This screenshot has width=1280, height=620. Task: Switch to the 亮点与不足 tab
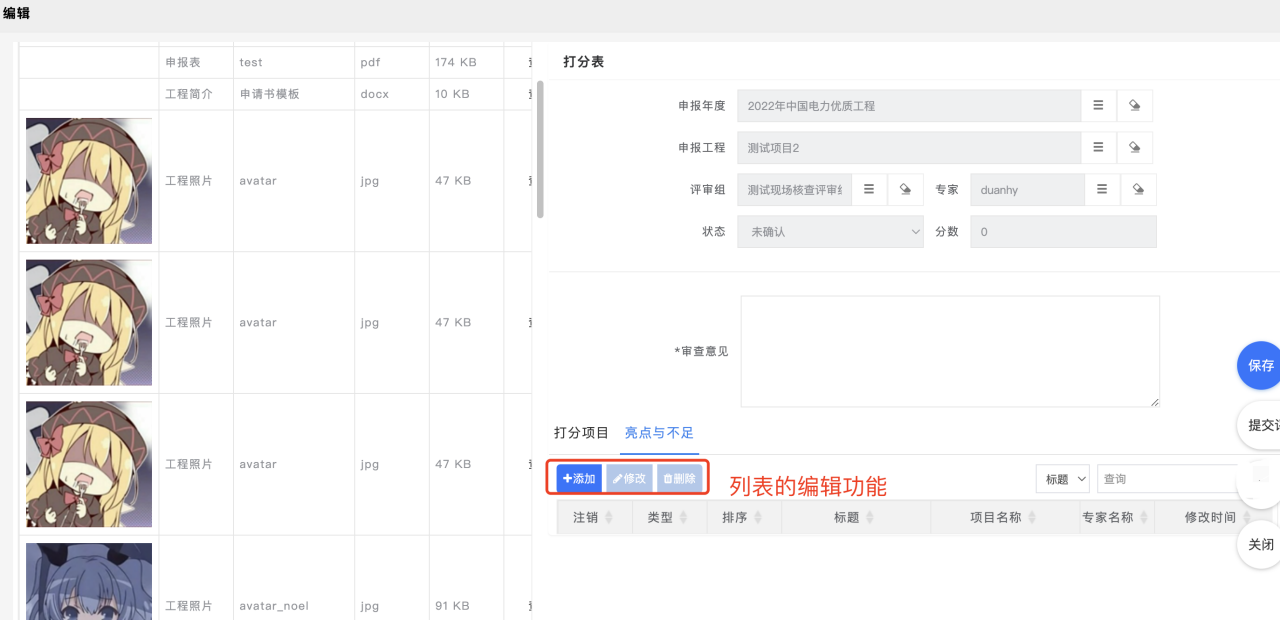(x=659, y=433)
